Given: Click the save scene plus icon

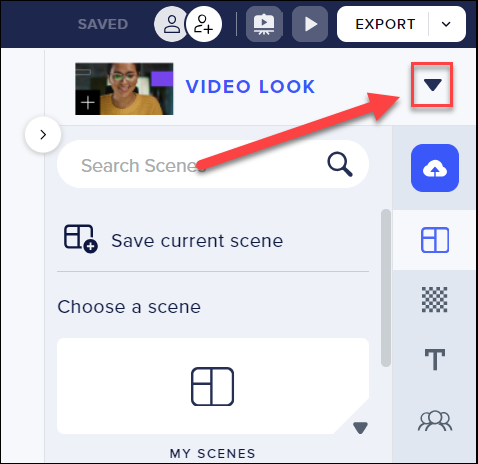Looking at the screenshot, I should pos(81,239).
